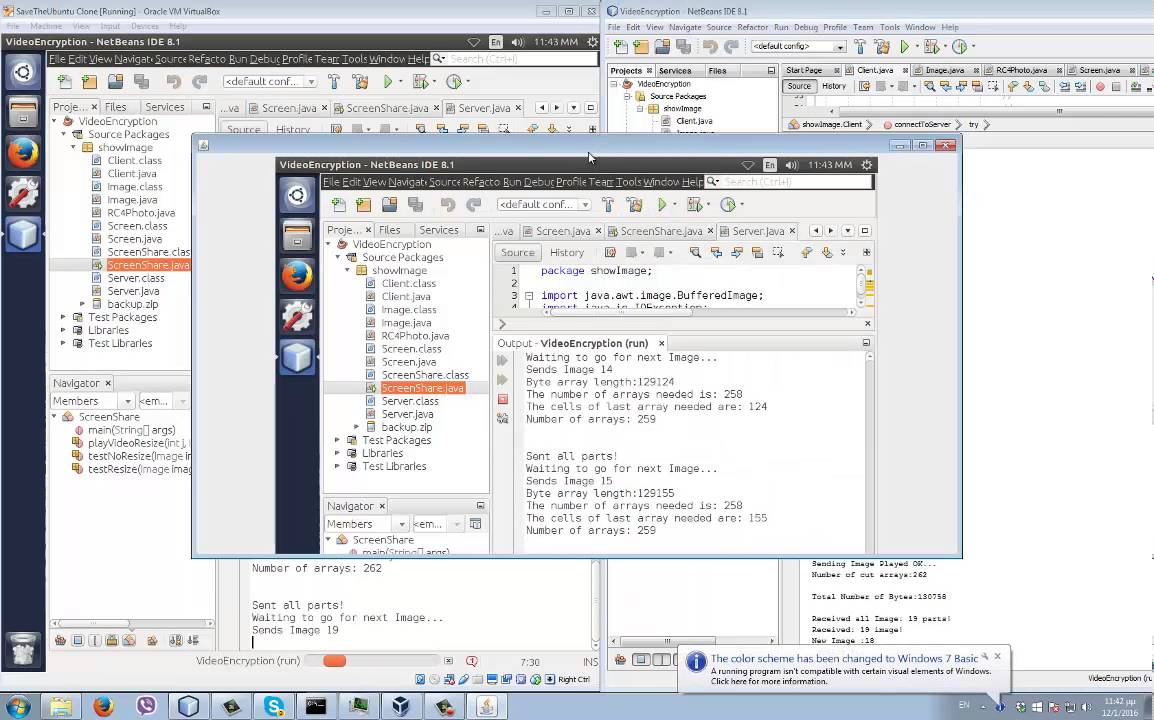This screenshot has height=720, width=1154.
Task: Cancel the VideoEncryption (run) progress in VM status bar
Action: click(x=449, y=661)
